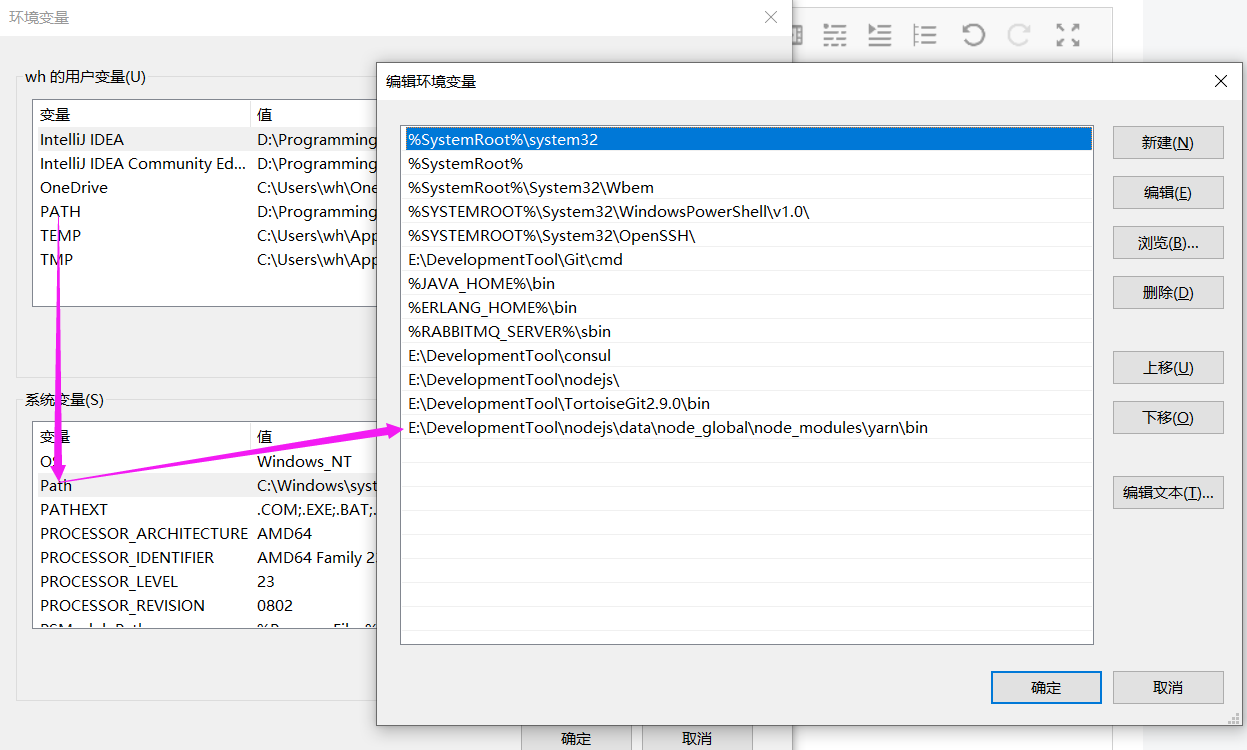This screenshot has height=750, width=1247.
Task: Select IntelliJ IDEA Community Ed... variable row
Action: (x=205, y=163)
